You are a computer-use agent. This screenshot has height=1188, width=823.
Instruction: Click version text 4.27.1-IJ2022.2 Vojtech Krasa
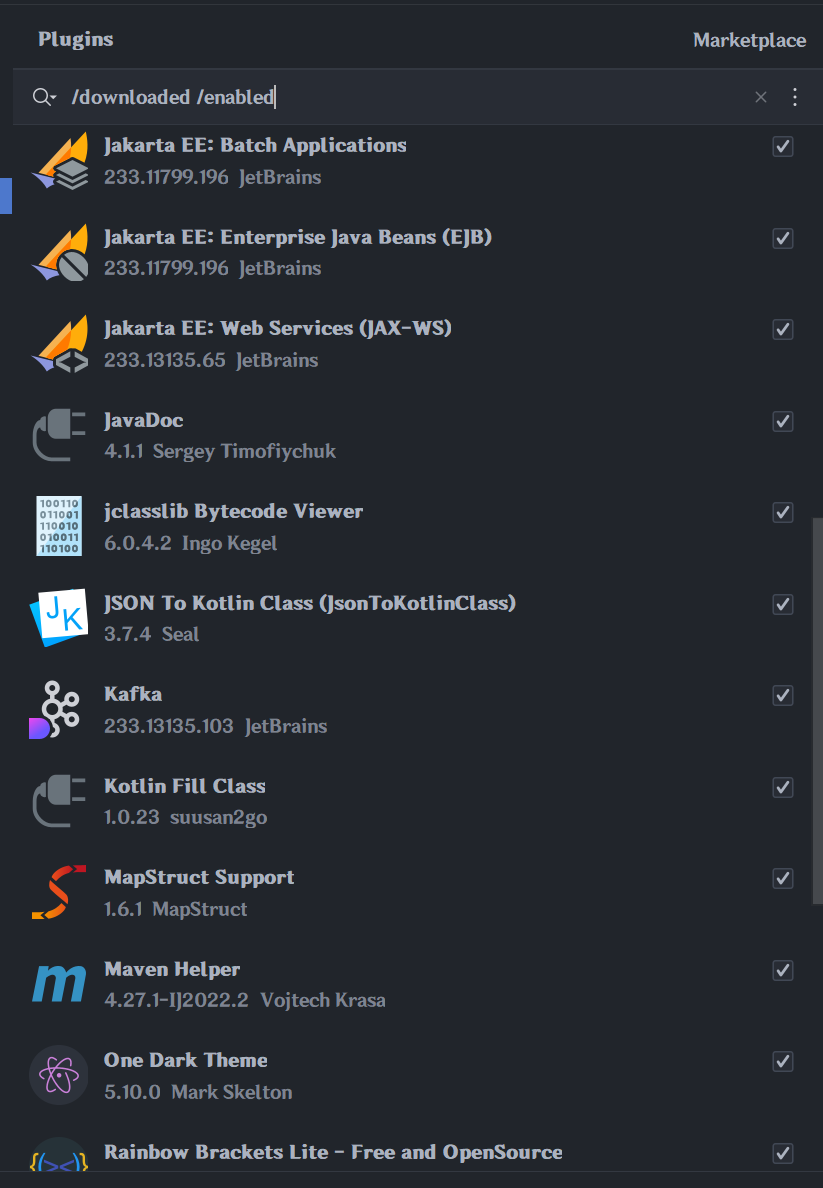245,1000
